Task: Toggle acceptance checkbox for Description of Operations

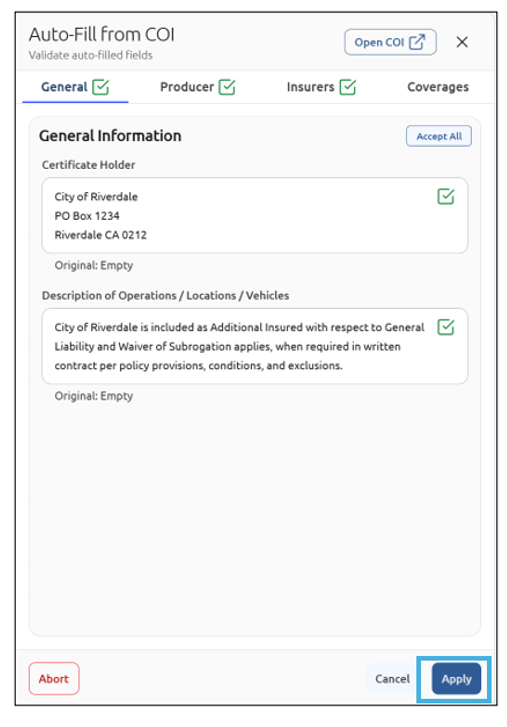Action: point(446,327)
